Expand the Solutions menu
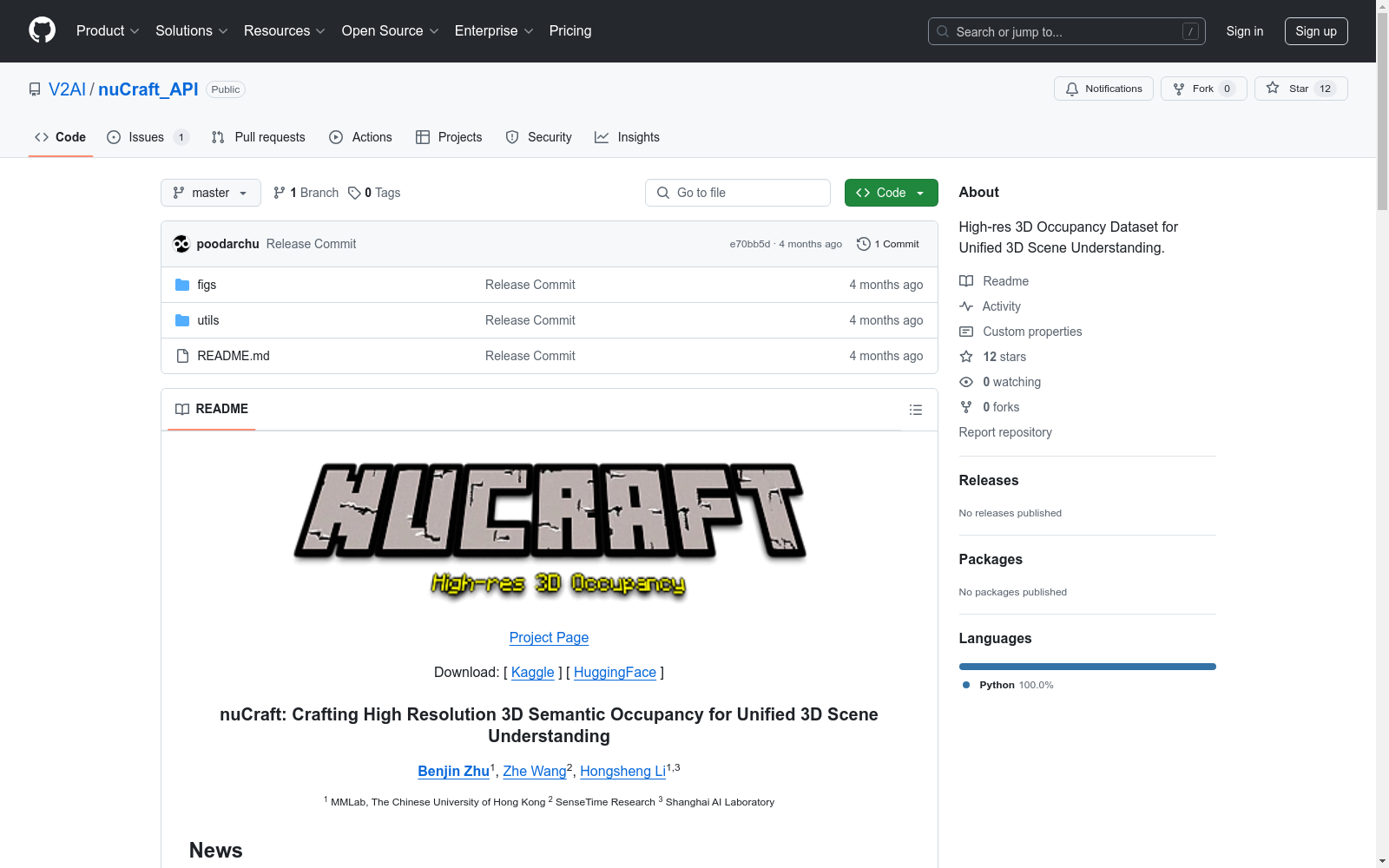Screen dimensions: 1389x868 click(x=192, y=31)
